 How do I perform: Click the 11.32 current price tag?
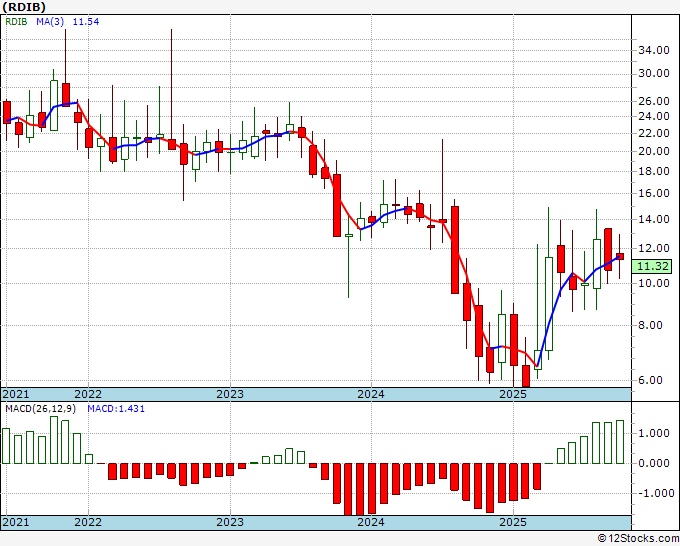point(651,266)
